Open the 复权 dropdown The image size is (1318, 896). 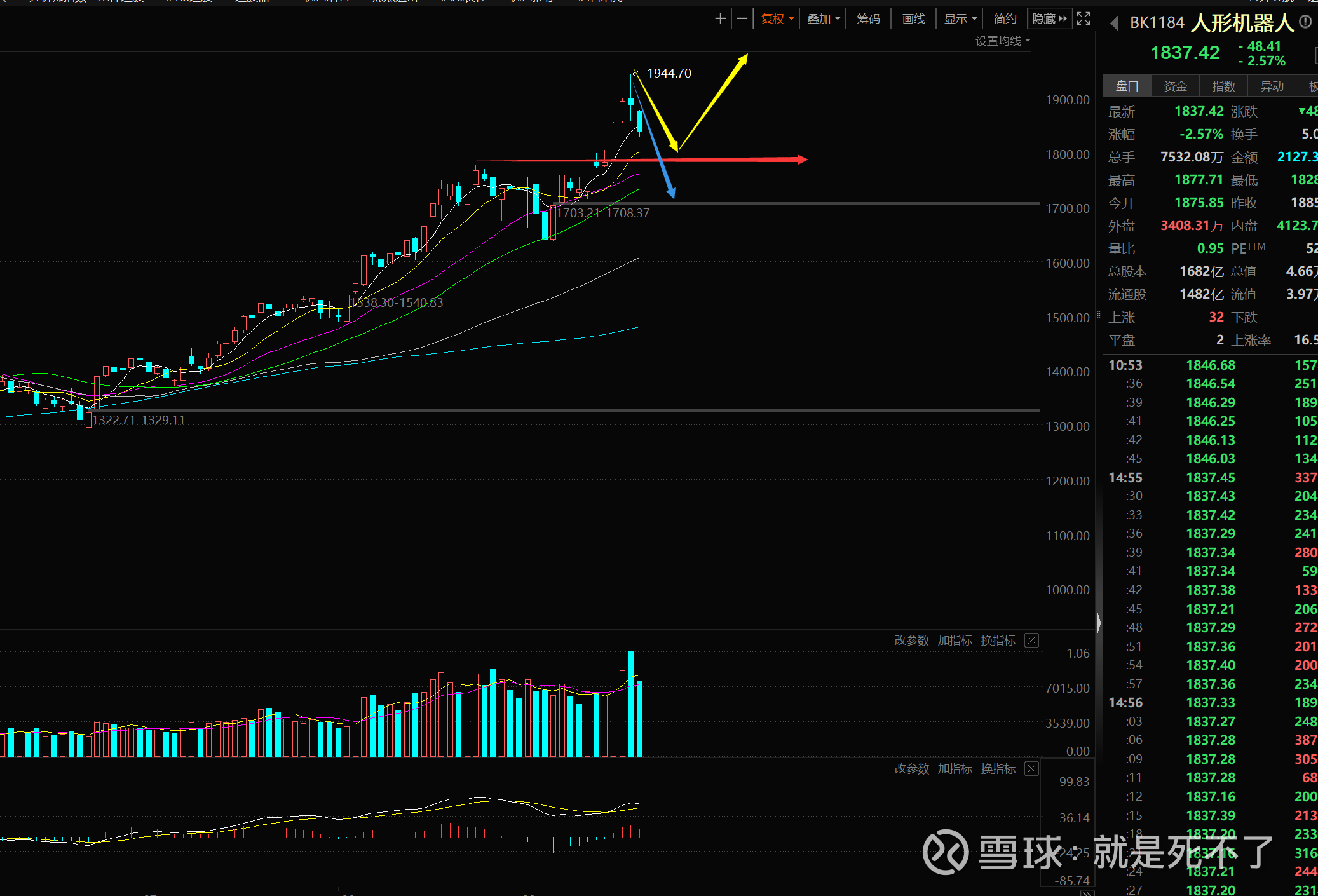pyautogui.click(x=777, y=19)
